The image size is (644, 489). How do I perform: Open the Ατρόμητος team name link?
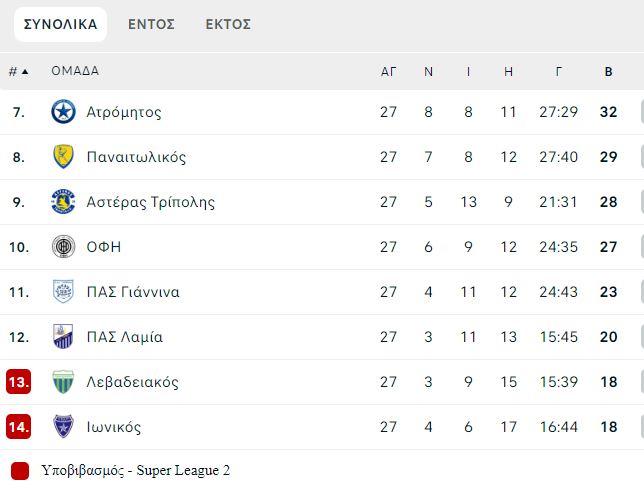coord(124,112)
